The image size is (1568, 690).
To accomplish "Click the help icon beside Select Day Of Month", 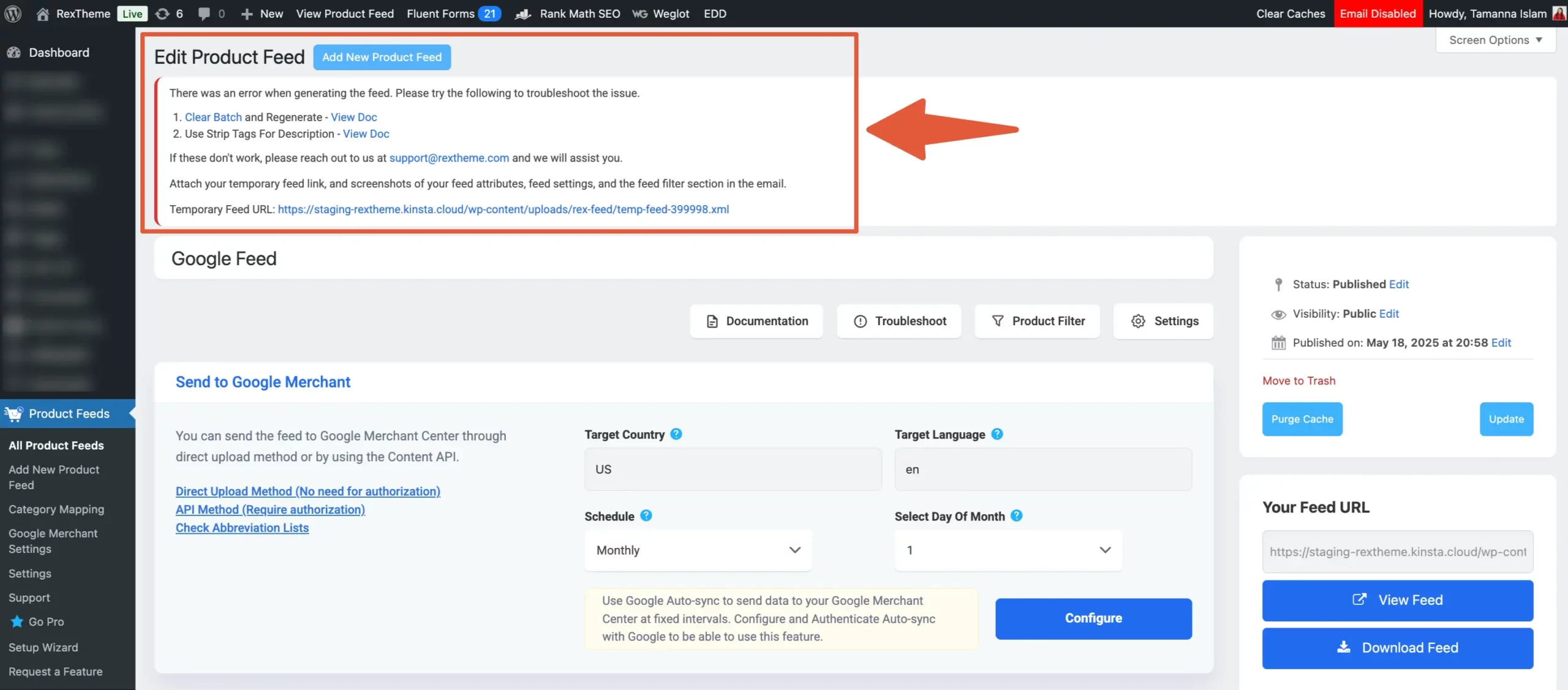I will click(1017, 516).
